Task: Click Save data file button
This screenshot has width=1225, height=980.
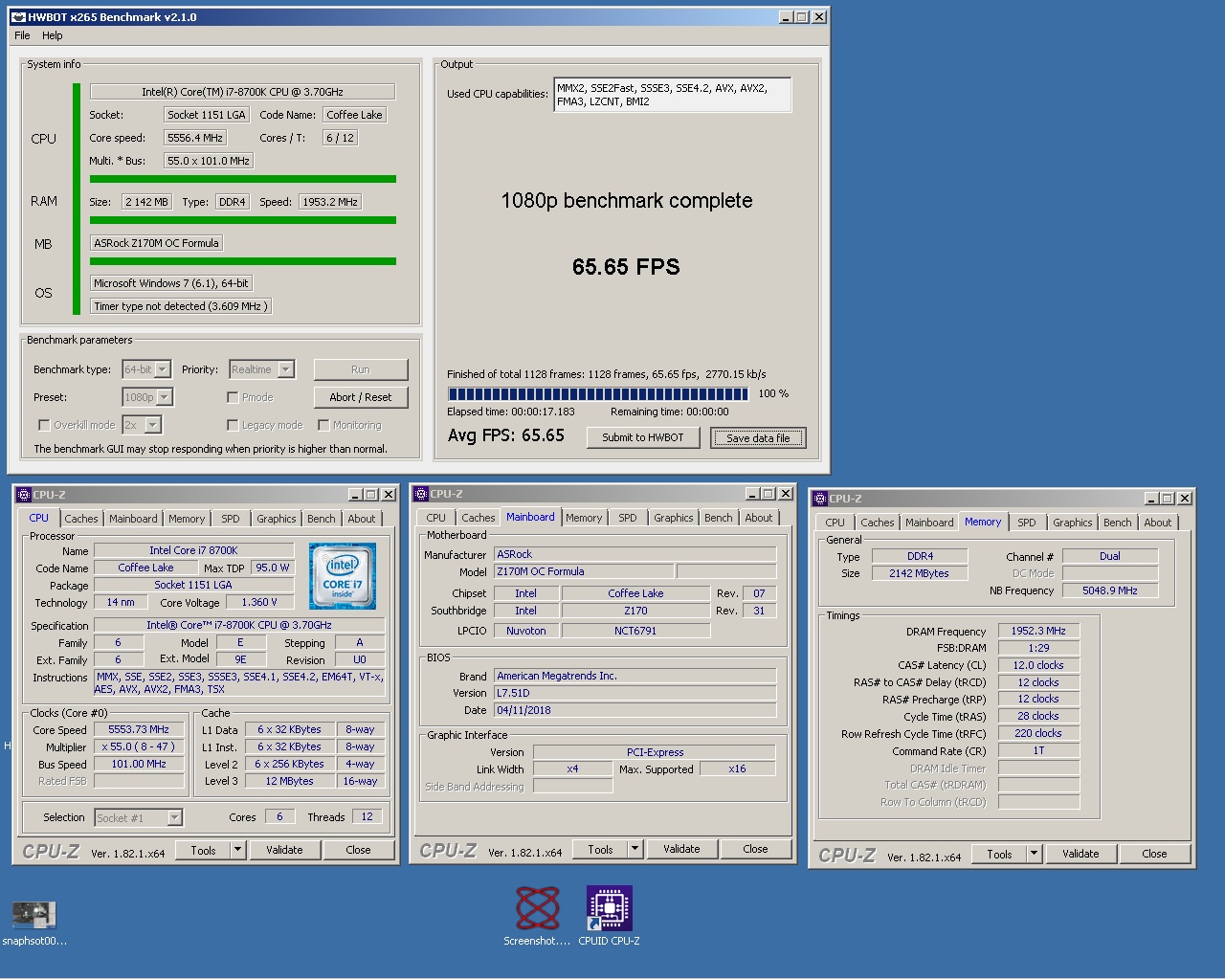Action: click(758, 438)
